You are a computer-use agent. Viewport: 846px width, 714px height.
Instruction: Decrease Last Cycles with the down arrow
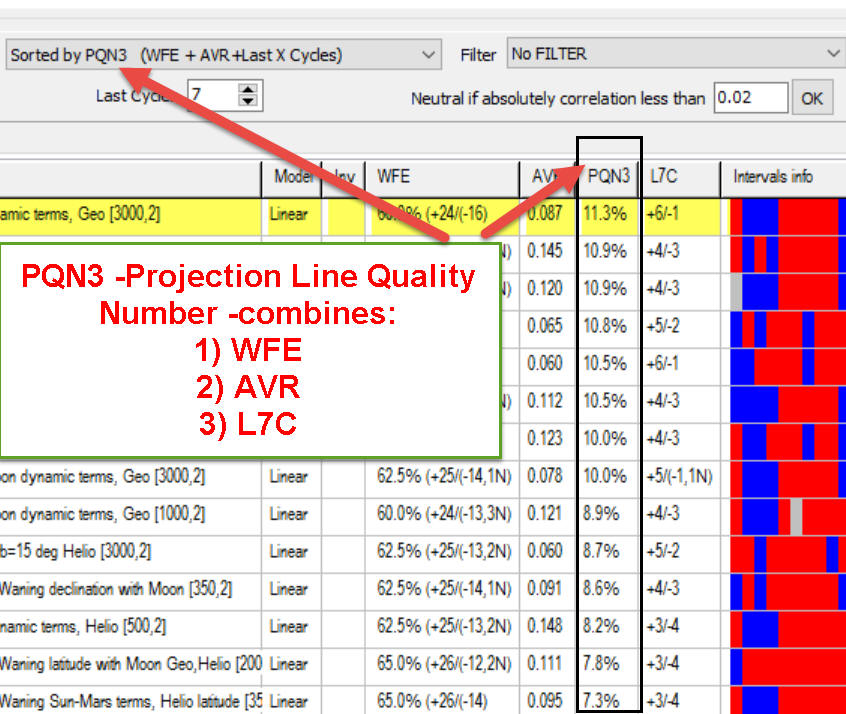pyautogui.click(x=249, y=102)
